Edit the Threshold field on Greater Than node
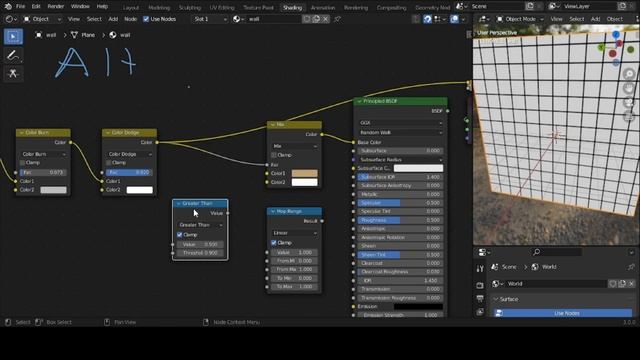 tap(200, 253)
